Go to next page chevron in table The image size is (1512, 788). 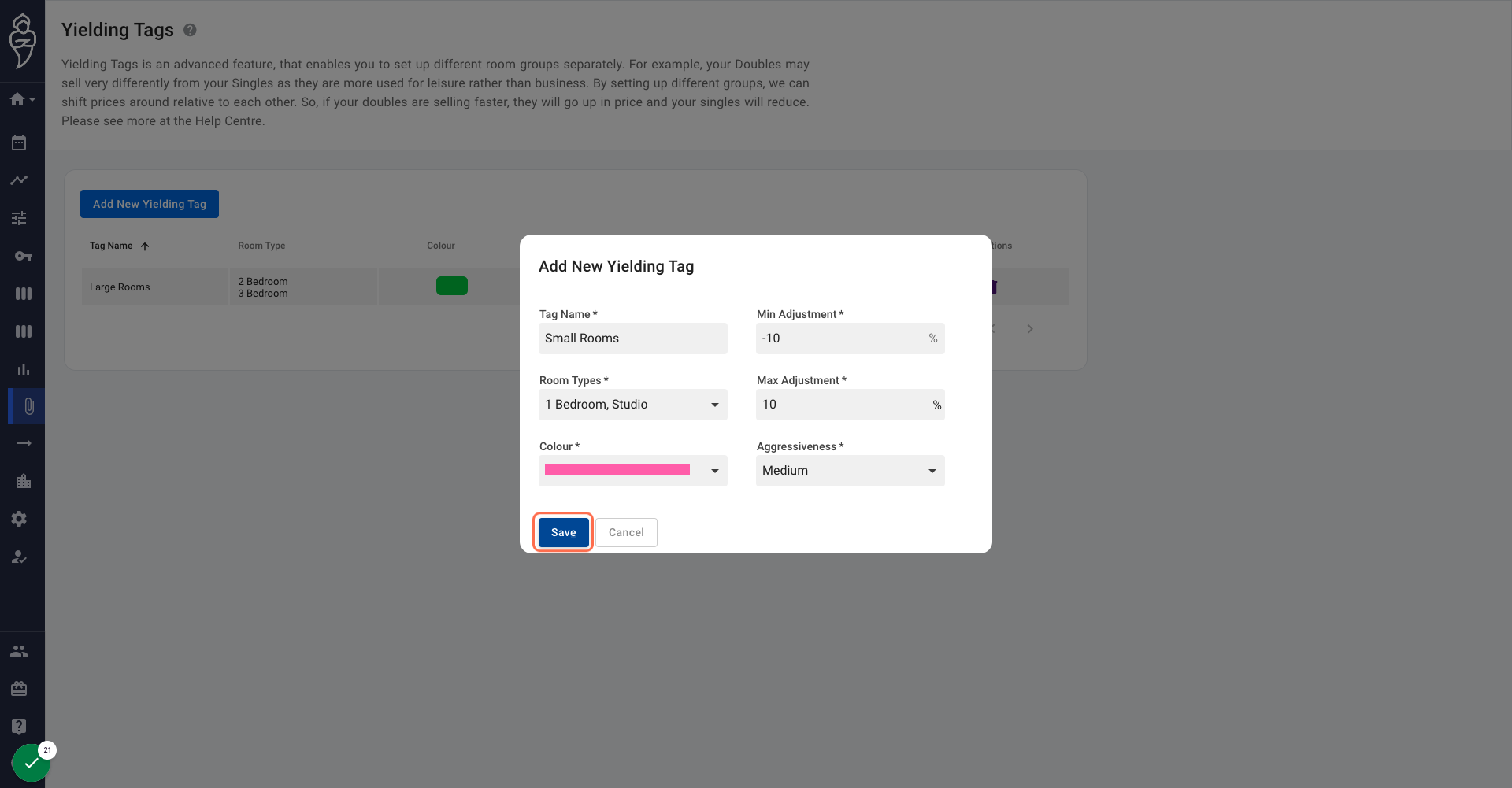click(1030, 329)
